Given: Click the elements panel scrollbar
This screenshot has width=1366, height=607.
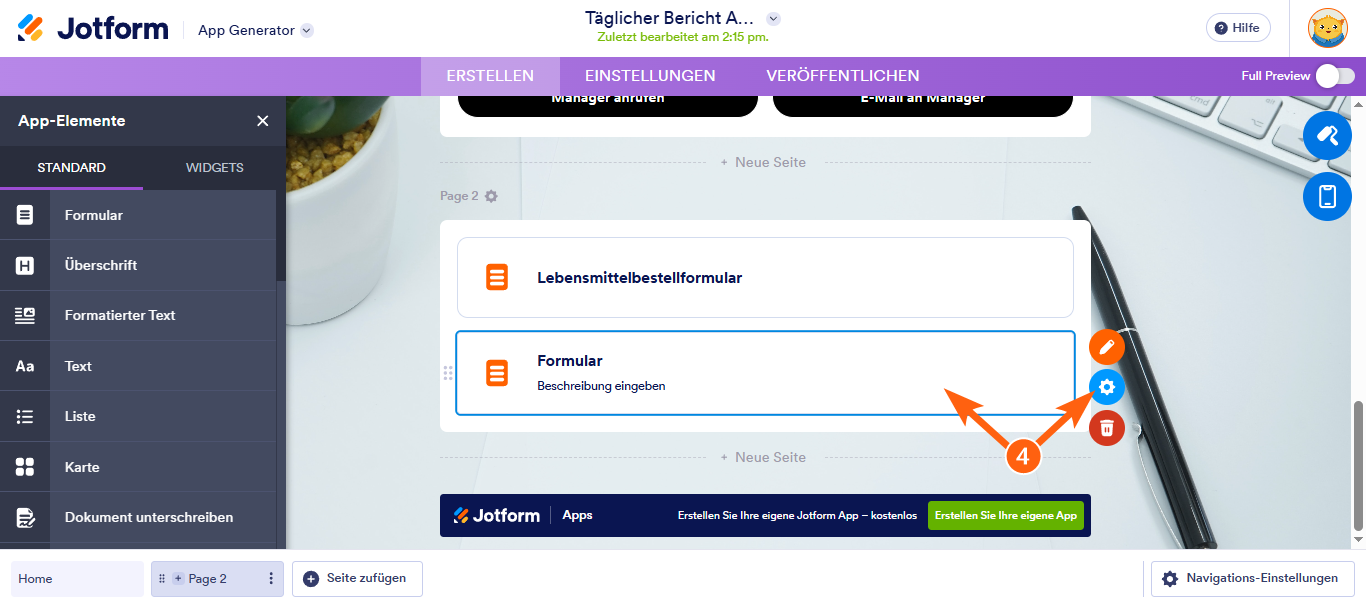Looking at the screenshot, I should [281, 235].
